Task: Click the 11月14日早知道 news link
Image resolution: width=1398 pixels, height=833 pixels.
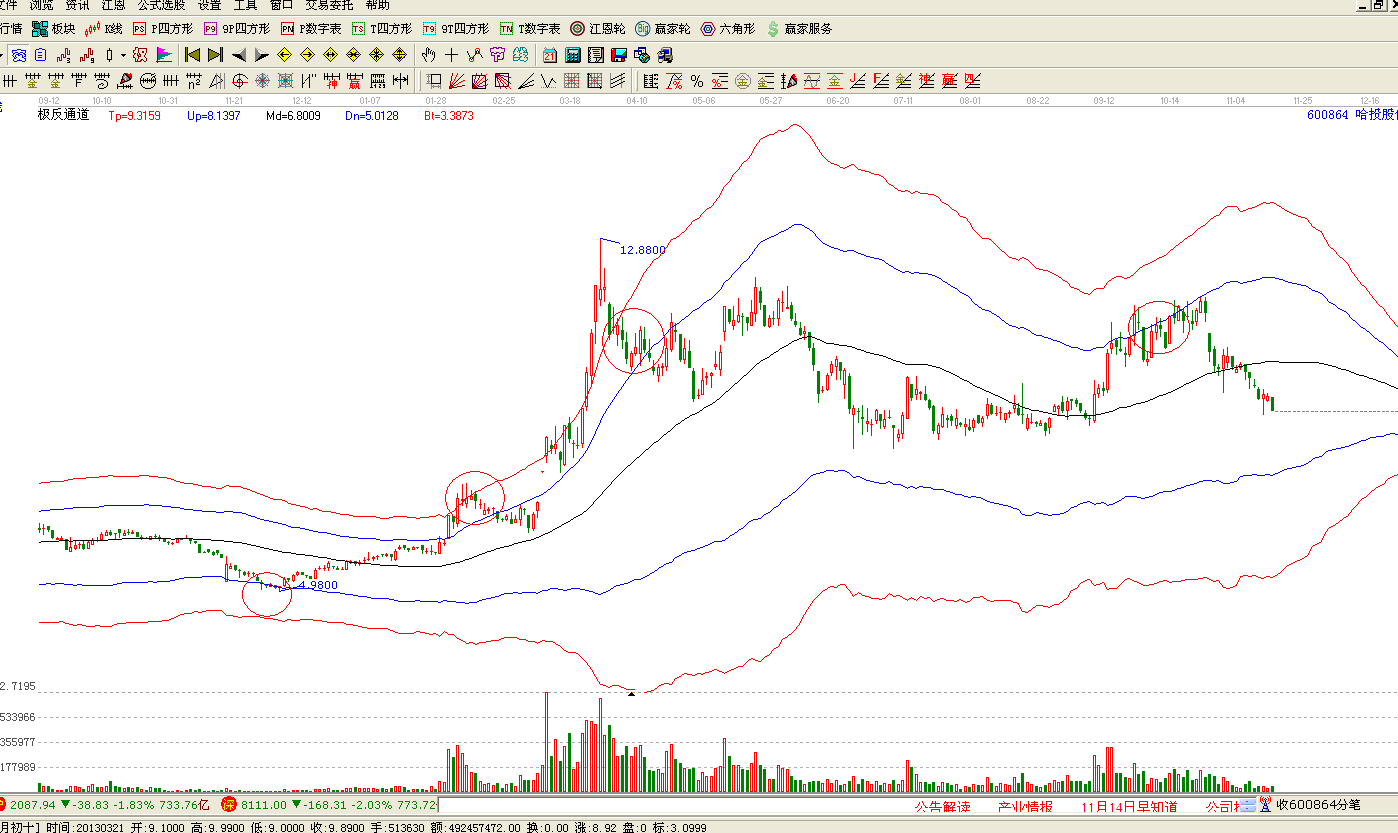Action: (x=1129, y=806)
